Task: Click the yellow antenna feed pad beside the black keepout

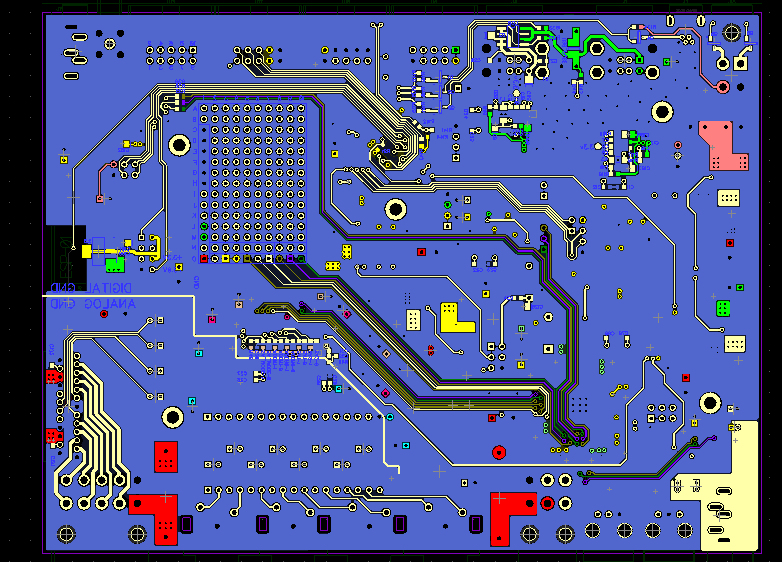Action: [87, 251]
